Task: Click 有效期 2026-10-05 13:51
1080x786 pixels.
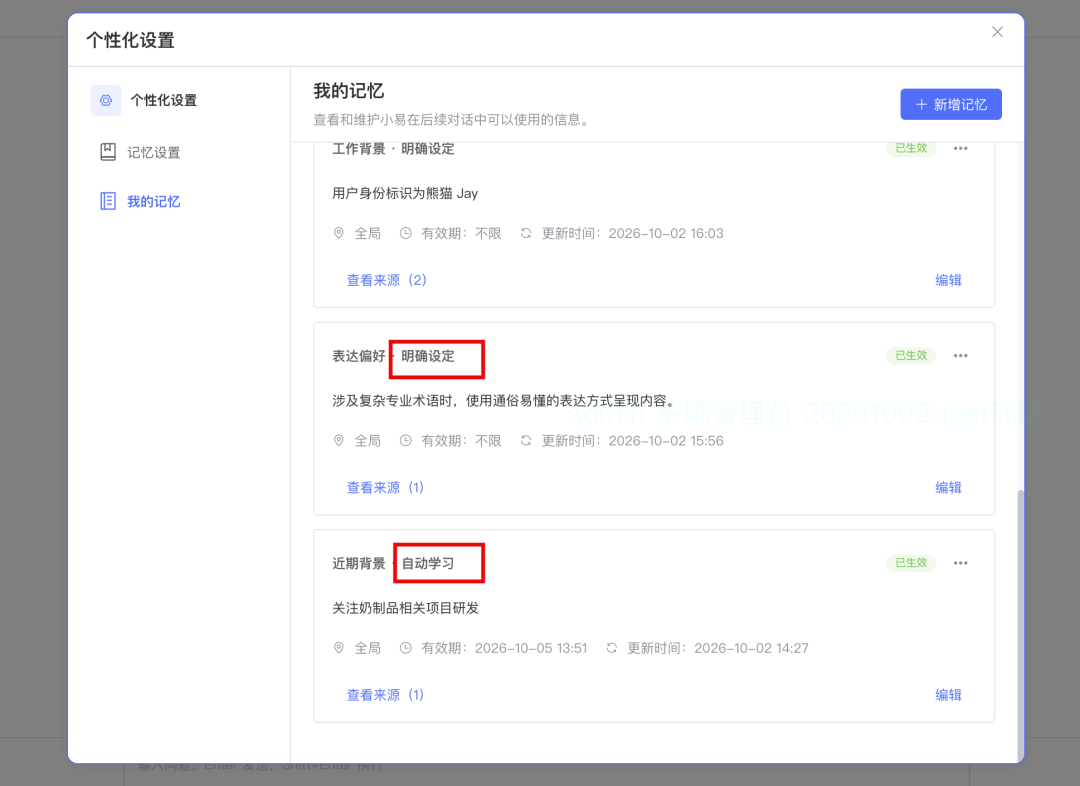Action: pos(504,648)
